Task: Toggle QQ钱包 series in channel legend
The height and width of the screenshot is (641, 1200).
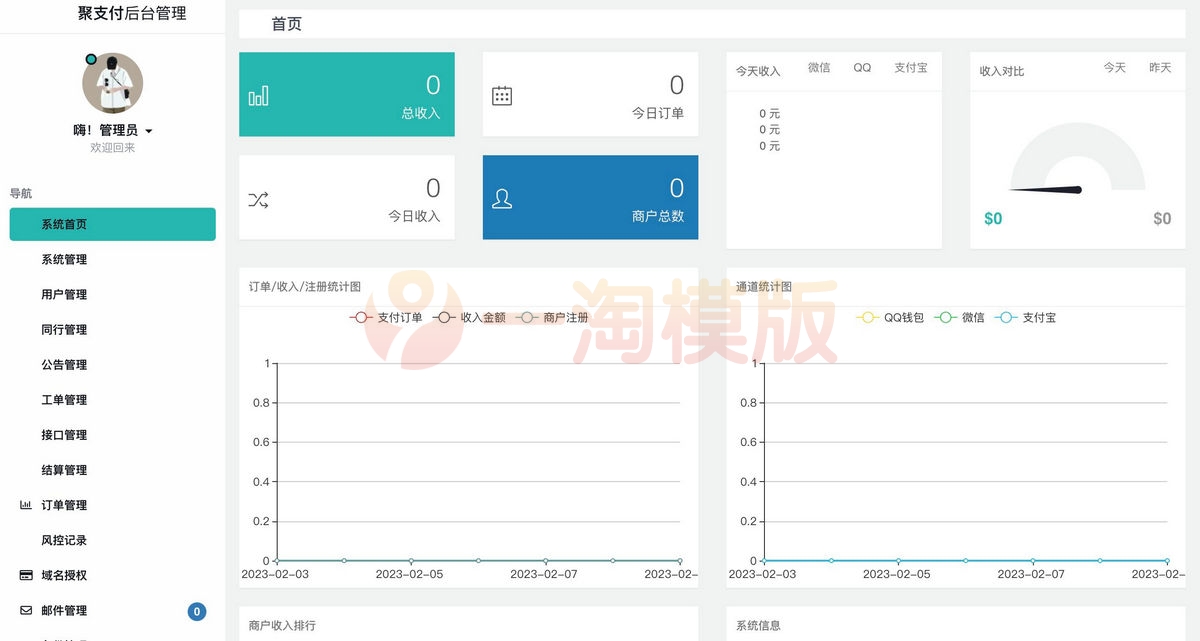Action: pos(890,317)
